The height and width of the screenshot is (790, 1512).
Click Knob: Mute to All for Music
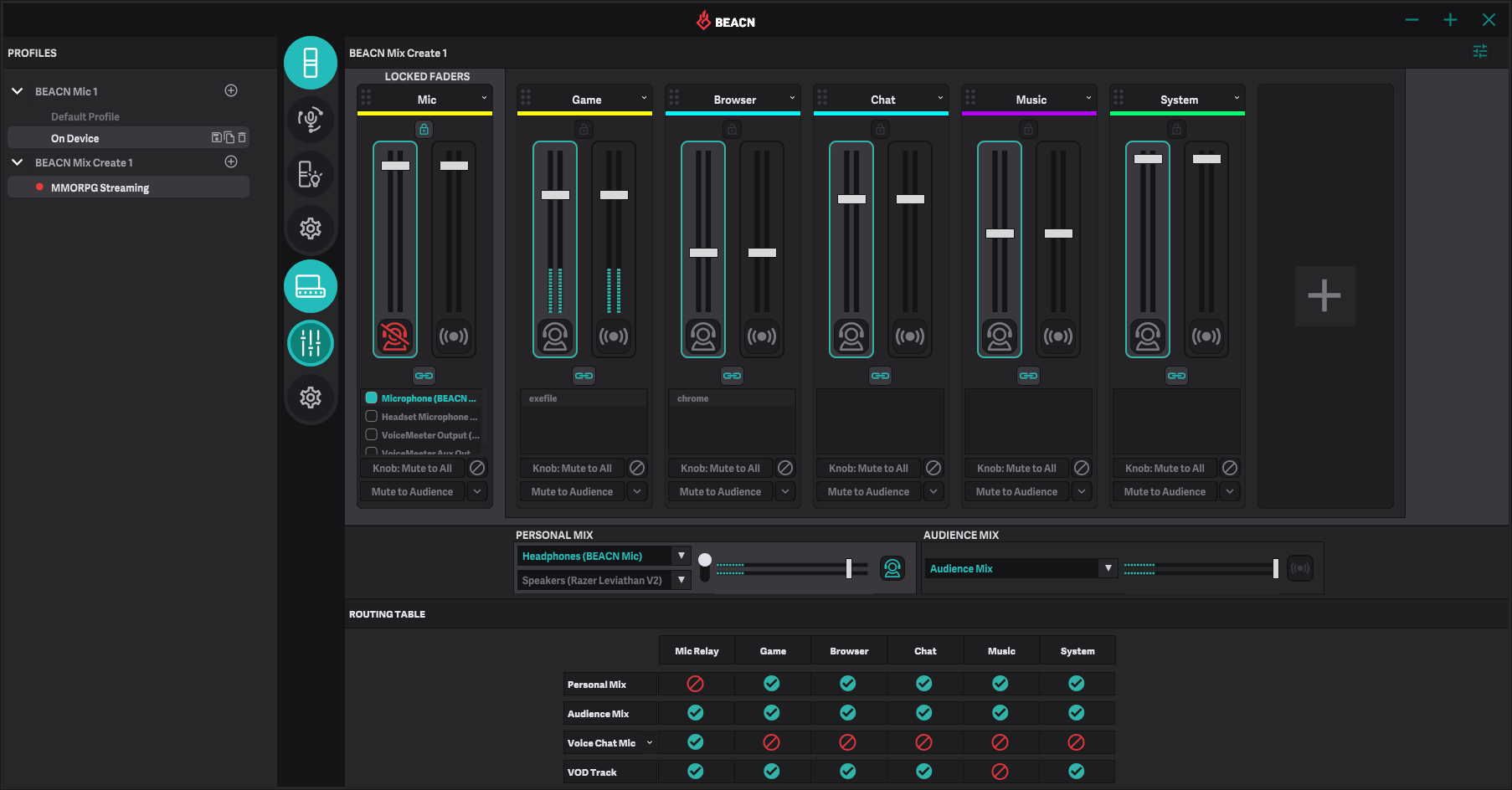coord(1016,468)
